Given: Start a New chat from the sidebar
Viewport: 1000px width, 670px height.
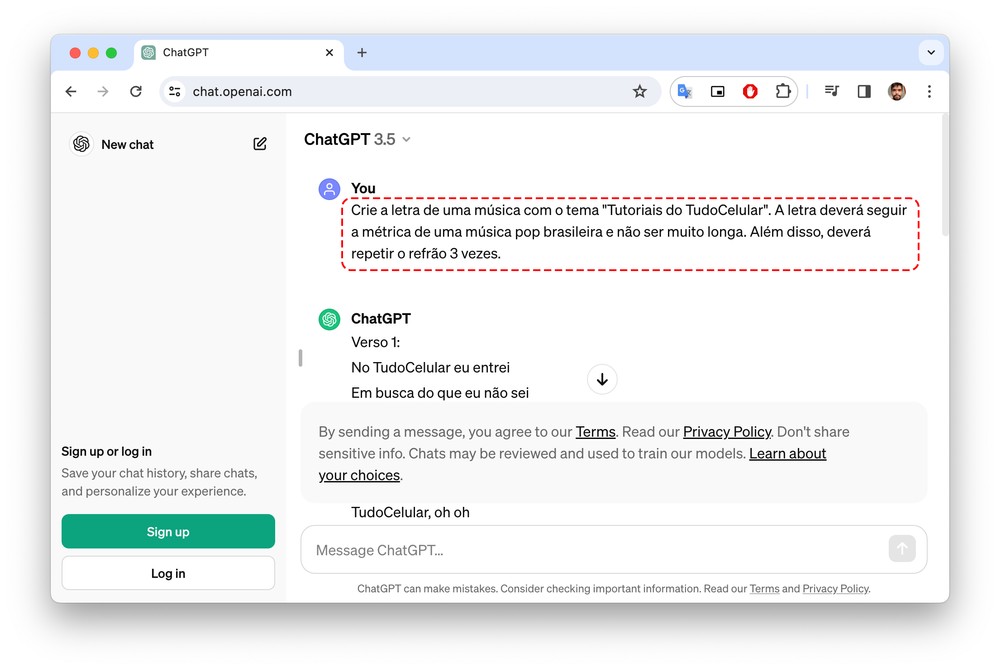Looking at the screenshot, I should pos(127,145).
